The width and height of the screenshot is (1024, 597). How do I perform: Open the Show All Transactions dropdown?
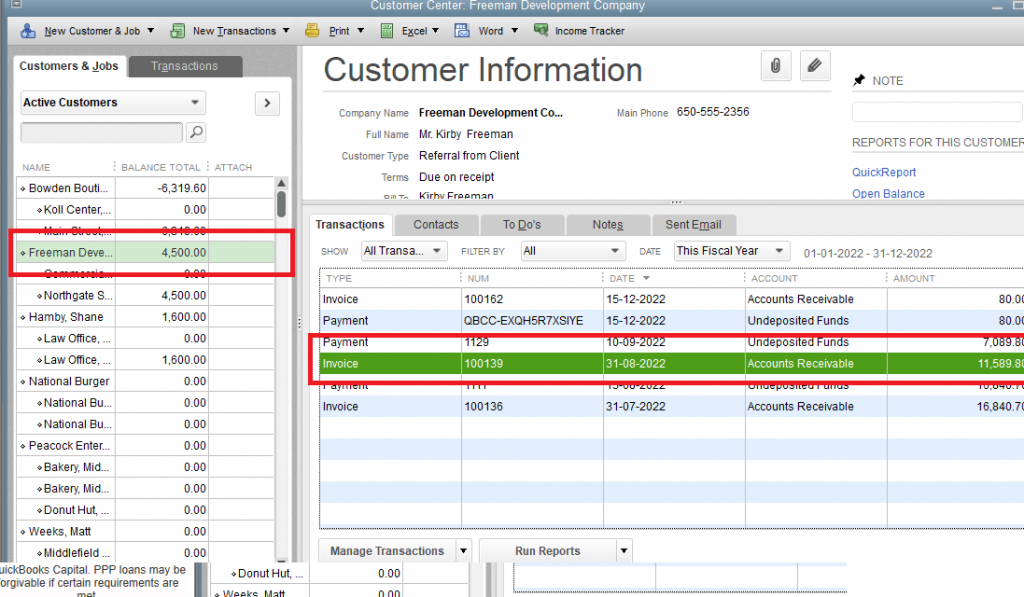pos(403,251)
